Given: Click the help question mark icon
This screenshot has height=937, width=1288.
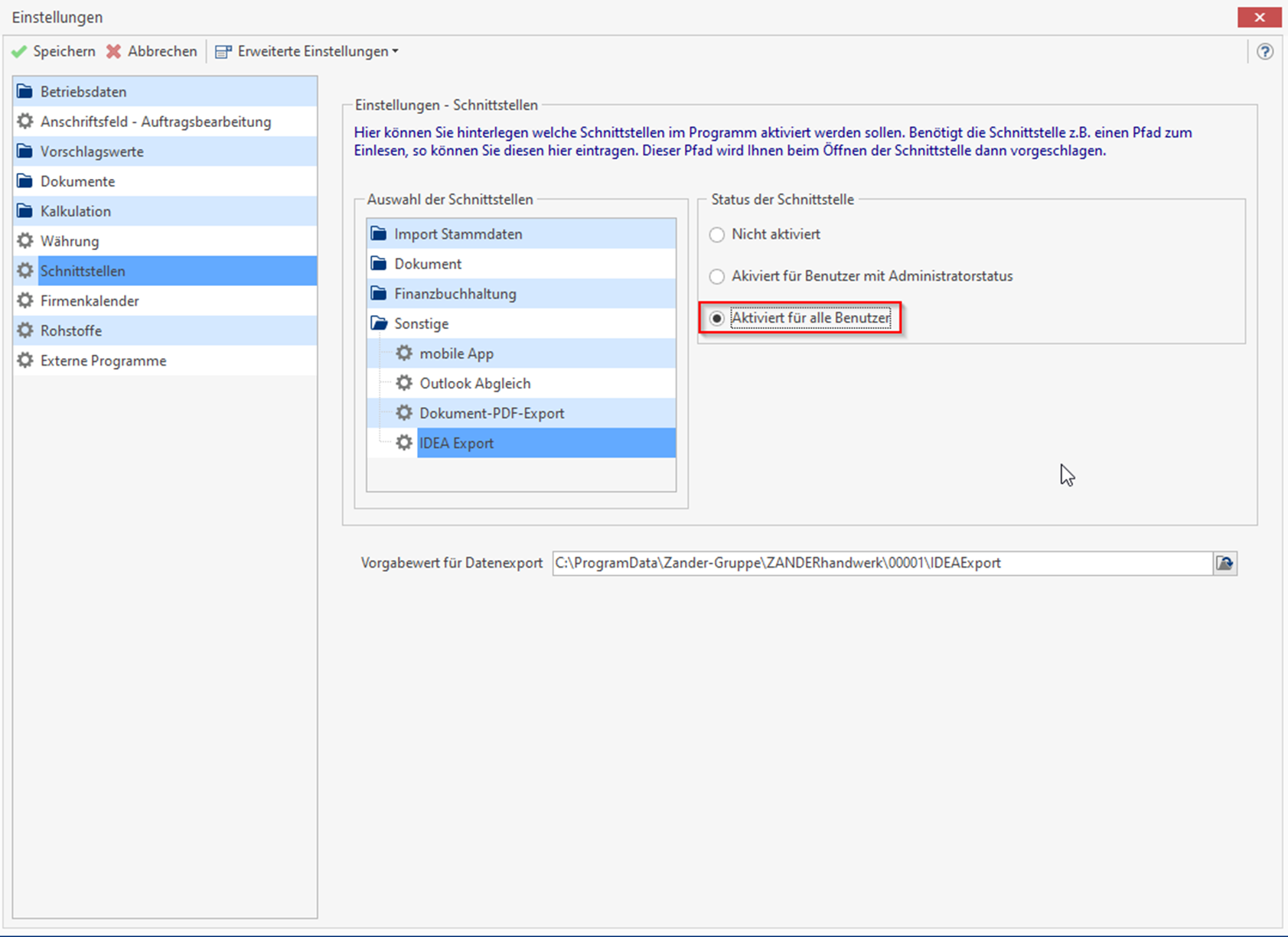Looking at the screenshot, I should pyautogui.click(x=1265, y=51).
